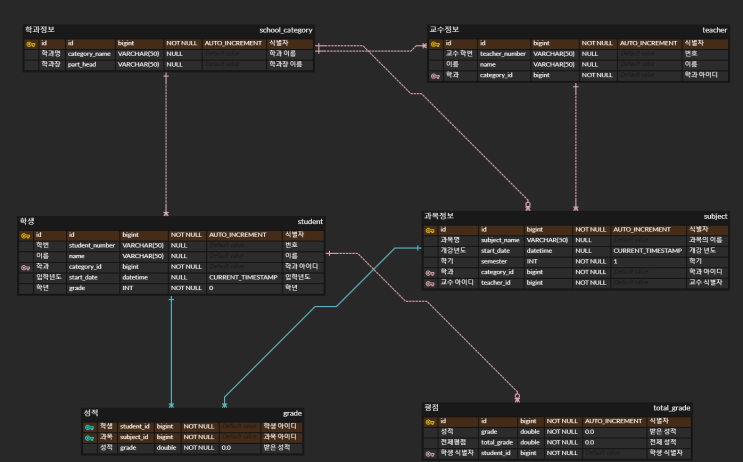This screenshot has height=462, width=743.
Task: Click the 과목의 이름 comment cell
Action: 707,240
